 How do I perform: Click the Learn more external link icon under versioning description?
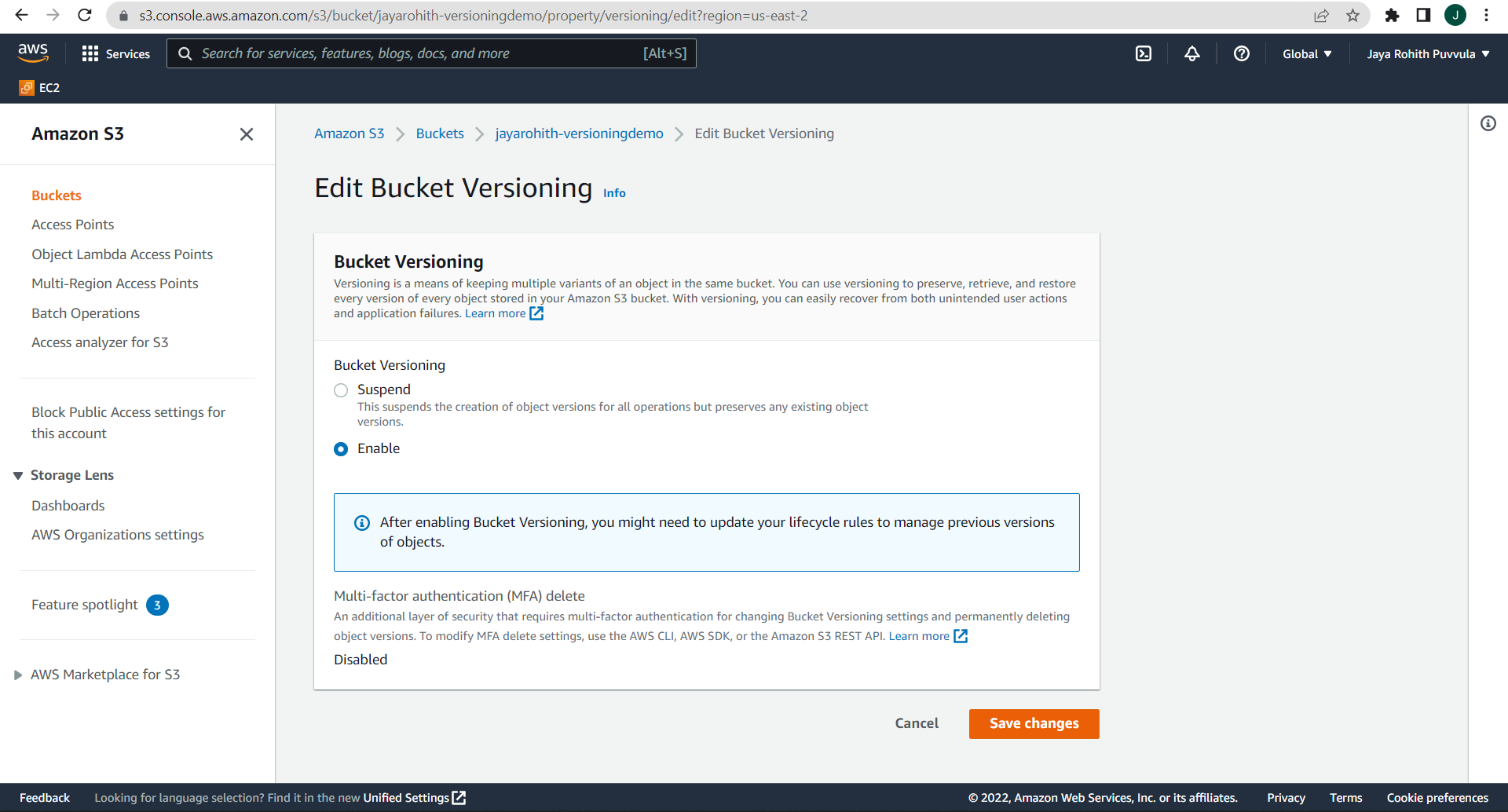pyautogui.click(x=536, y=313)
